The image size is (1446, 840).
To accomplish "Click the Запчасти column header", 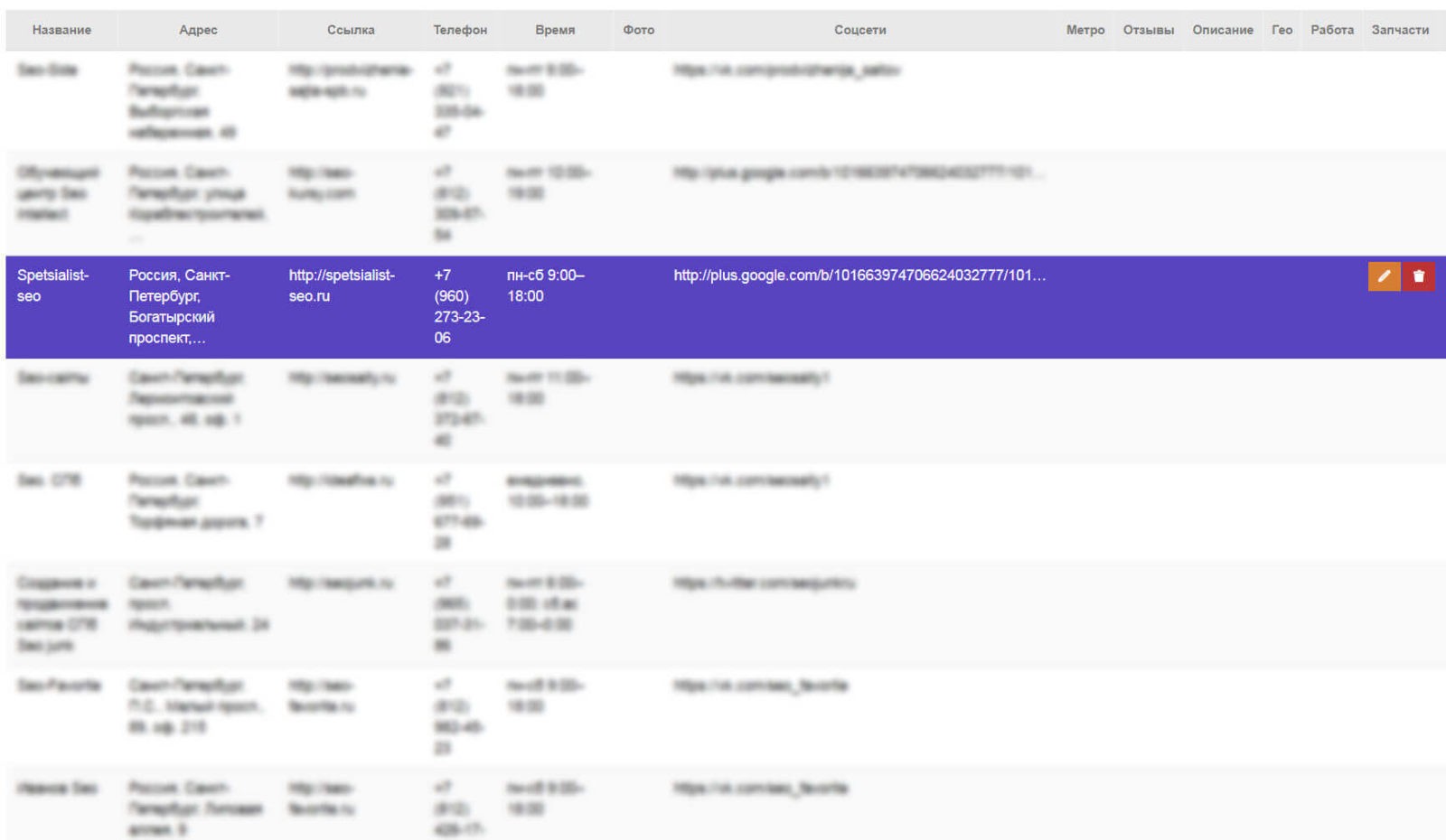I will click(x=1400, y=30).
